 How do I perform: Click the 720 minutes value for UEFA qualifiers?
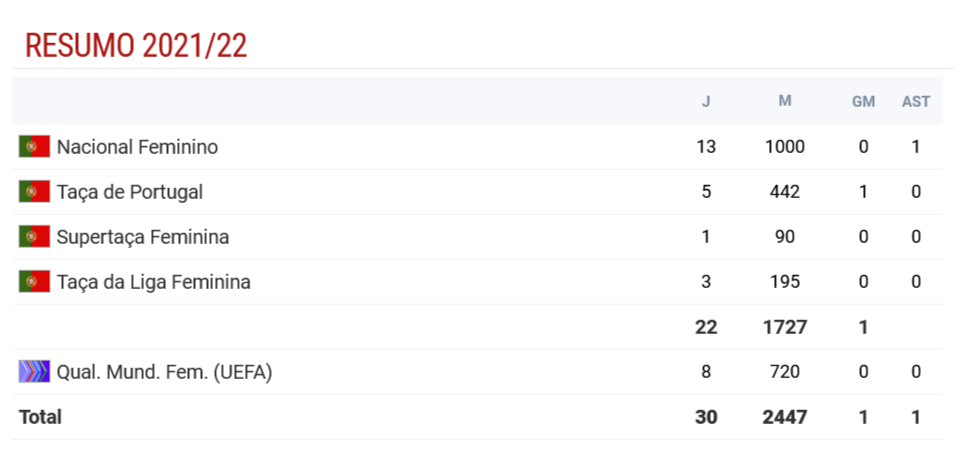click(784, 372)
